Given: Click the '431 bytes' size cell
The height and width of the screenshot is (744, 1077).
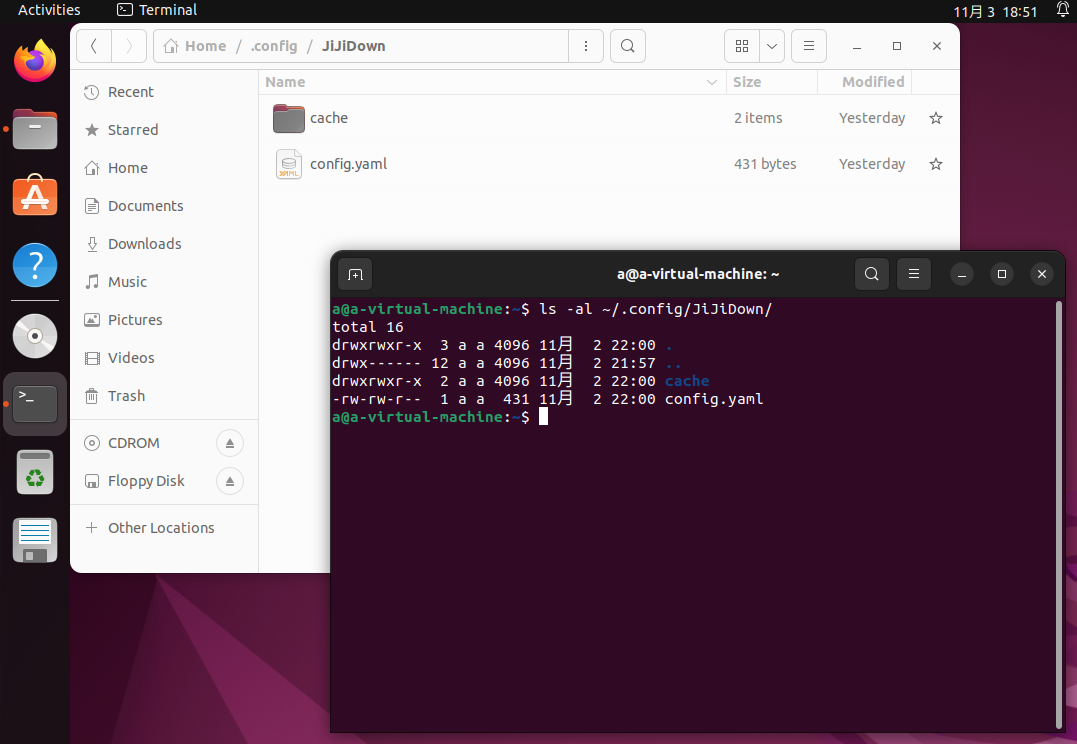Looking at the screenshot, I should coord(765,164).
